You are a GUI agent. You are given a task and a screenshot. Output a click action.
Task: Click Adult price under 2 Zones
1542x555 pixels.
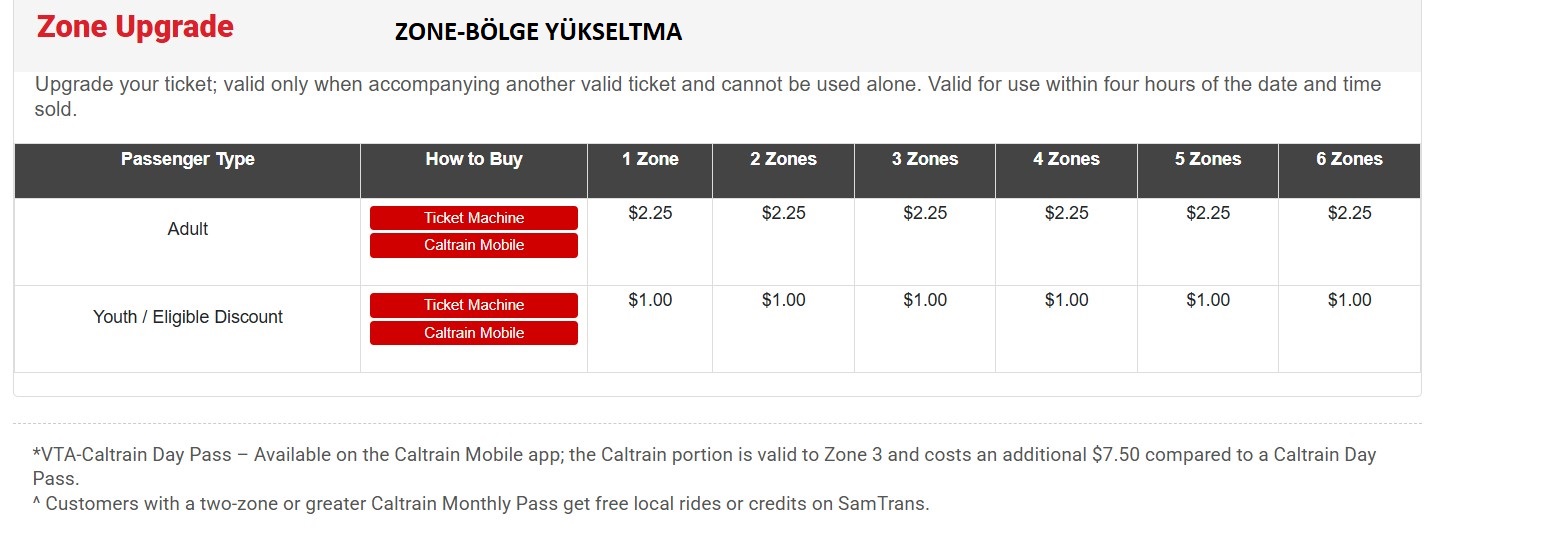(783, 213)
